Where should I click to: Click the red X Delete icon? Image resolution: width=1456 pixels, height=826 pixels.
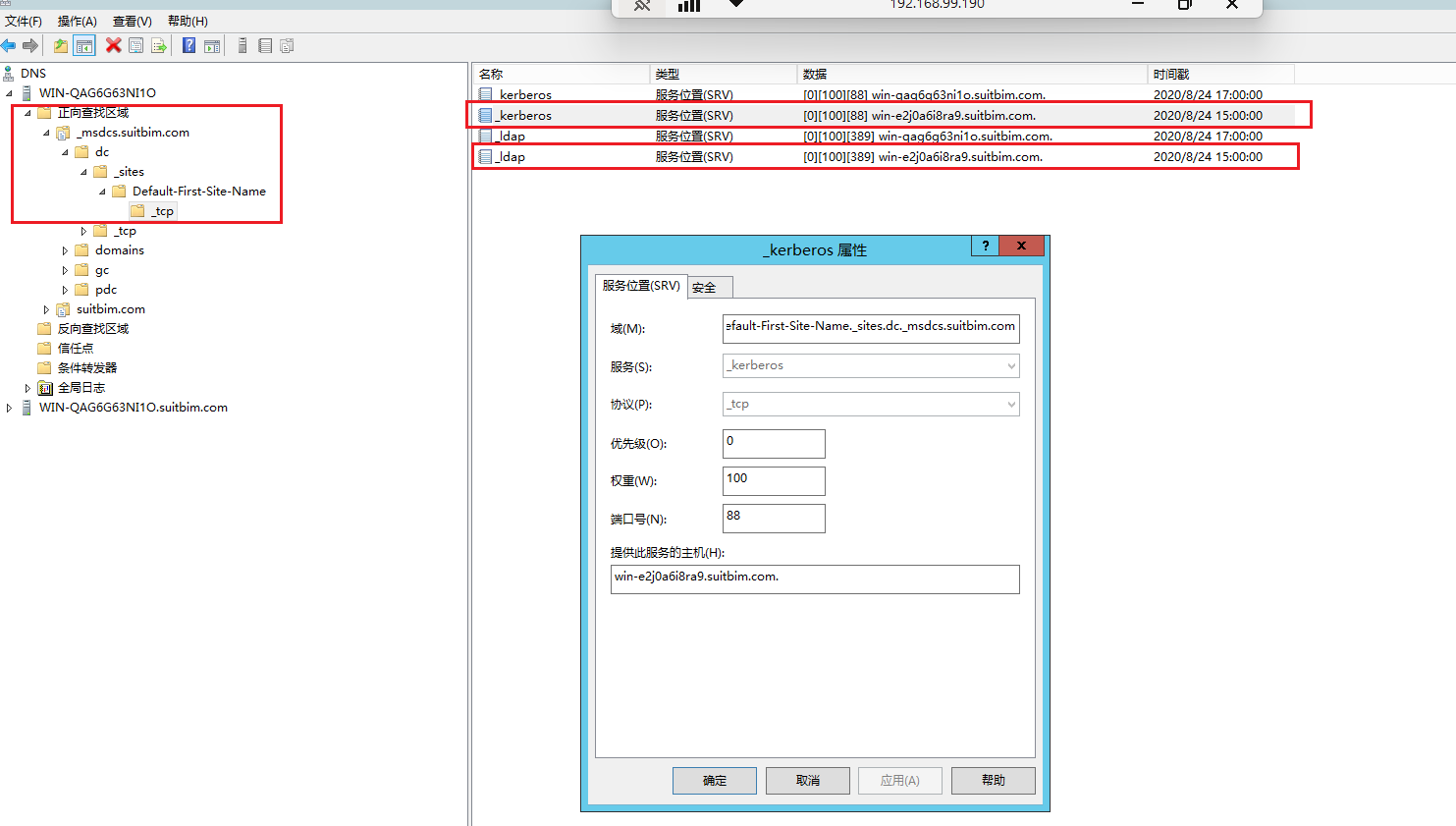tap(114, 45)
